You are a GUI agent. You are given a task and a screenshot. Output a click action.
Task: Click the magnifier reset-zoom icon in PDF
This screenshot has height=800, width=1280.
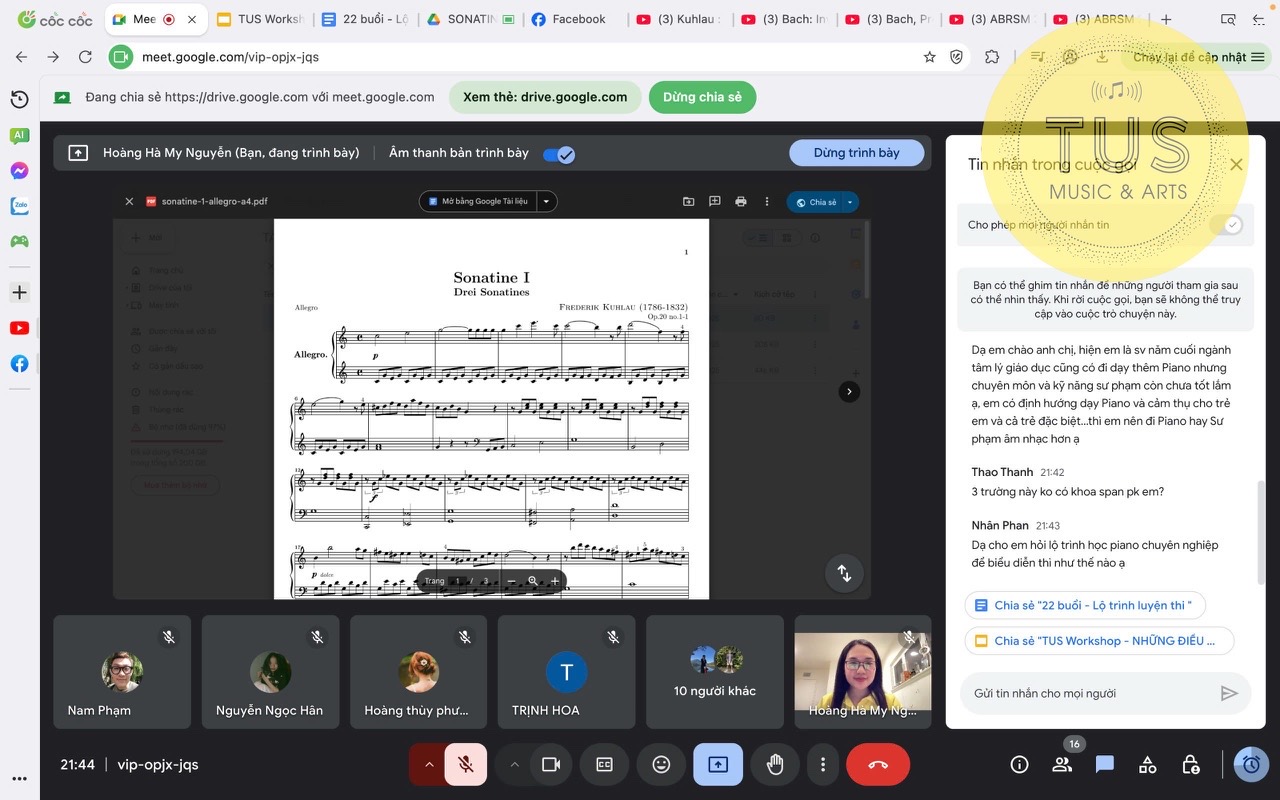pyautogui.click(x=533, y=581)
